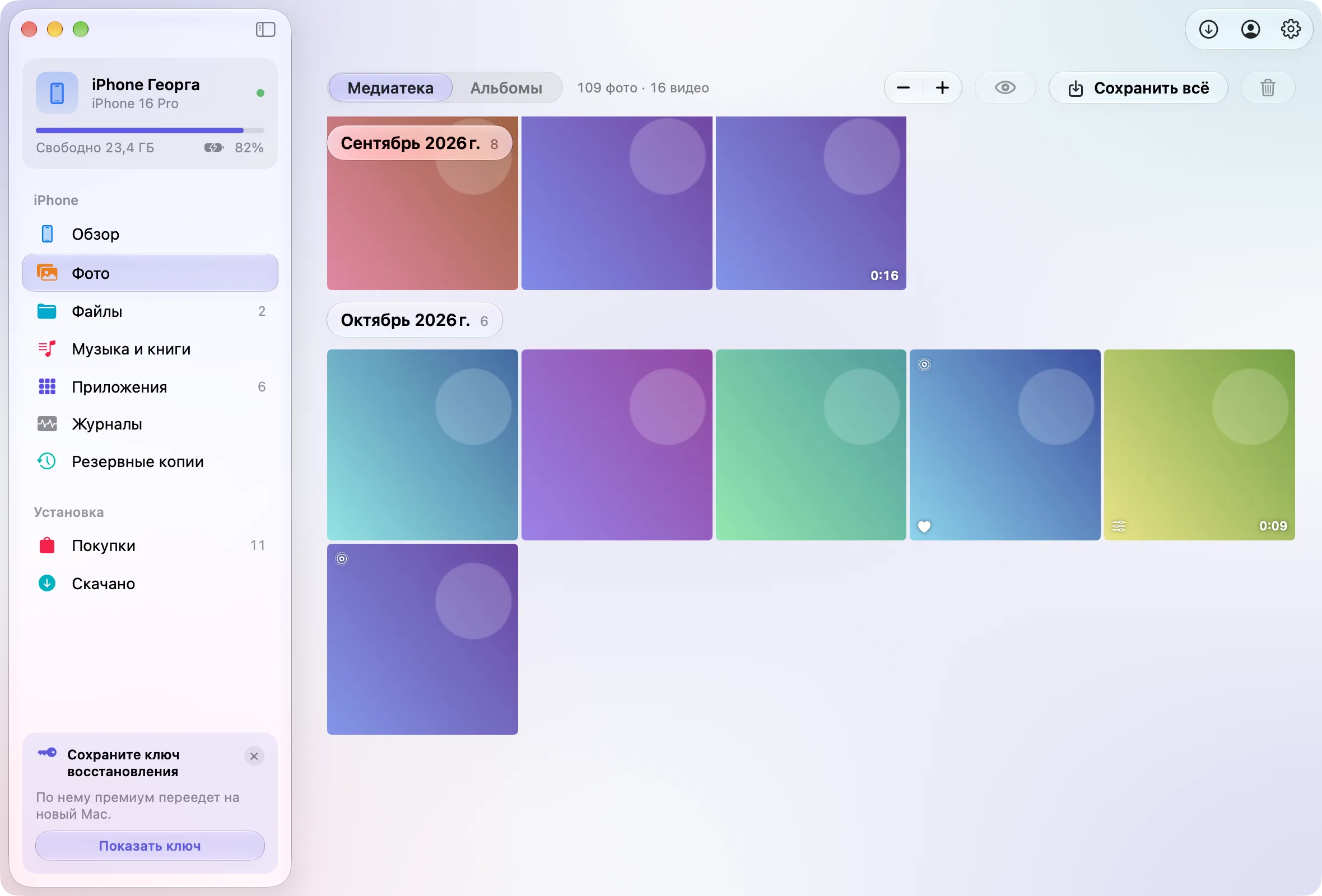1322x896 pixels.
Task: Open Журналы in the sidebar
Action: 150,424
